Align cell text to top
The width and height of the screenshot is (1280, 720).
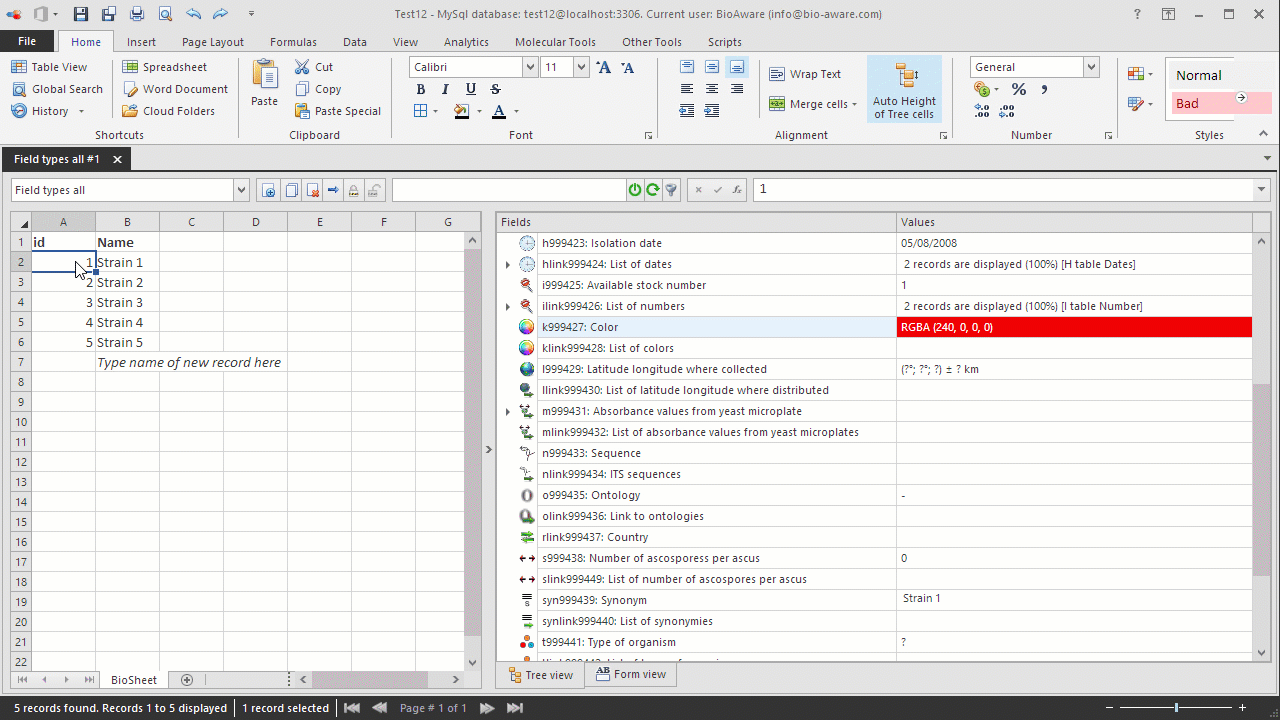[687, 67]
